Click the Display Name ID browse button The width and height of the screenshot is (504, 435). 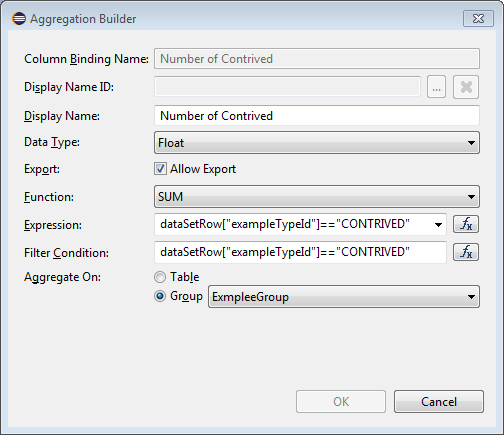[x=436, y=87]
